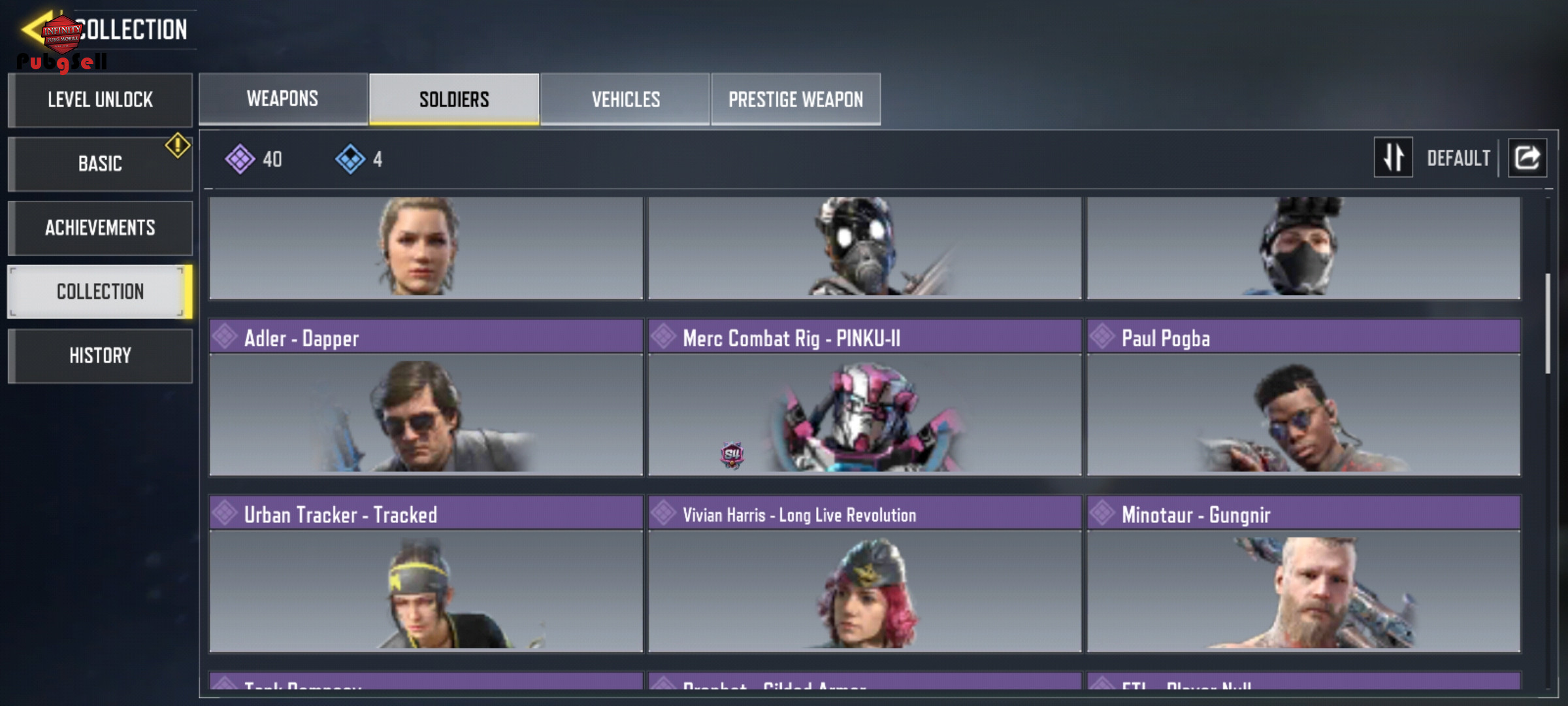Image resolution: width=1568 pixels, height=706 pixels.
Task: Switch to the Vehicles tab
Action: coord(625,99)
